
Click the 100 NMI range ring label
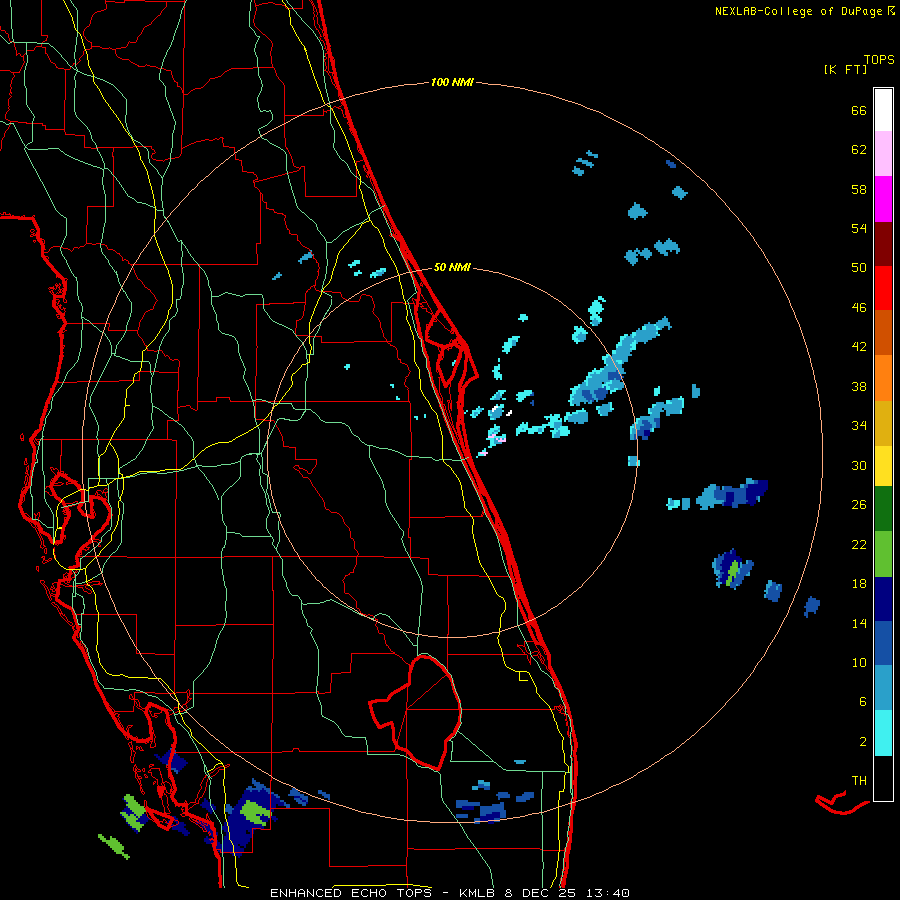tap(452, 82)
